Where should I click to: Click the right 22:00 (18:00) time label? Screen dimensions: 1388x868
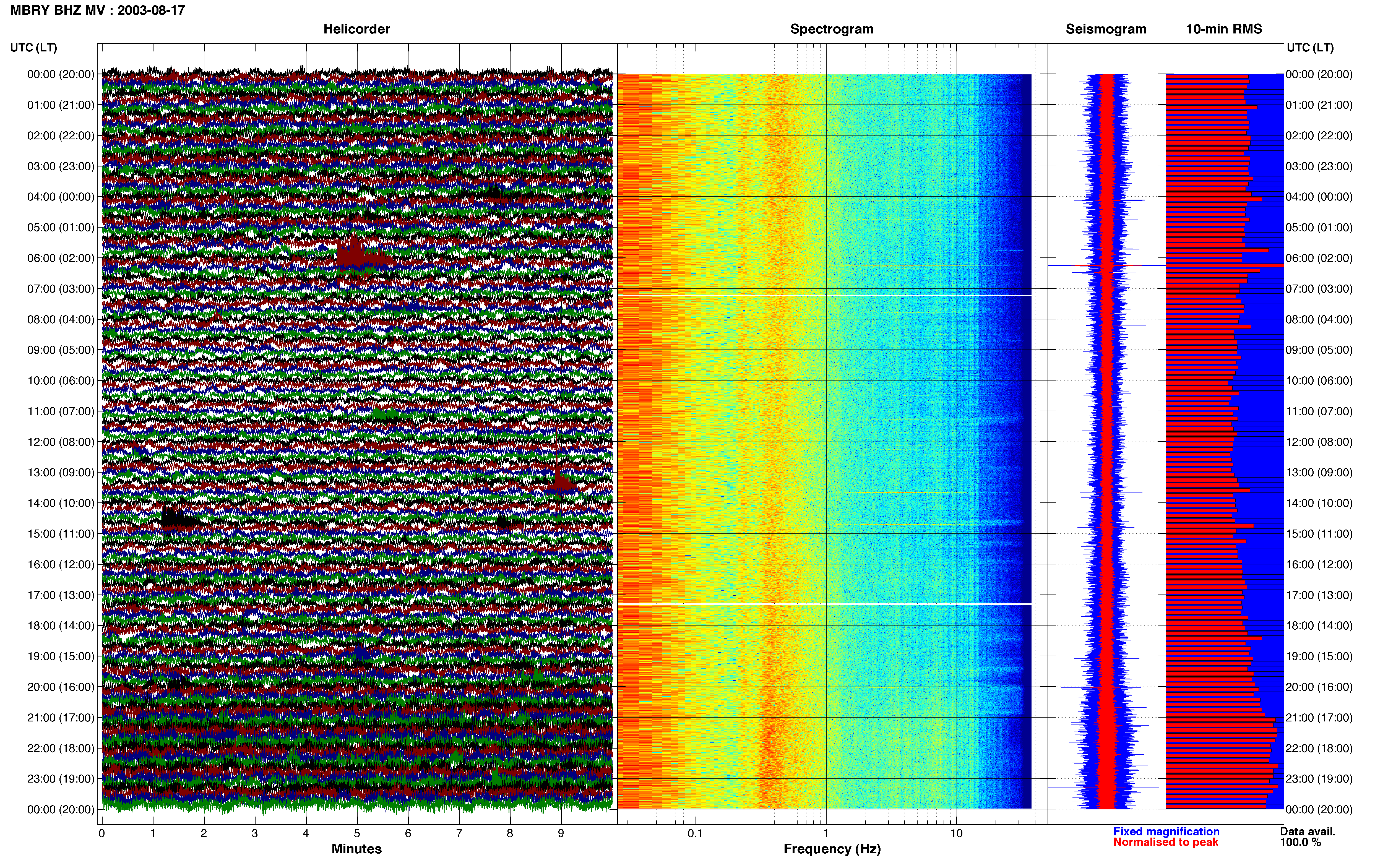1319,749
